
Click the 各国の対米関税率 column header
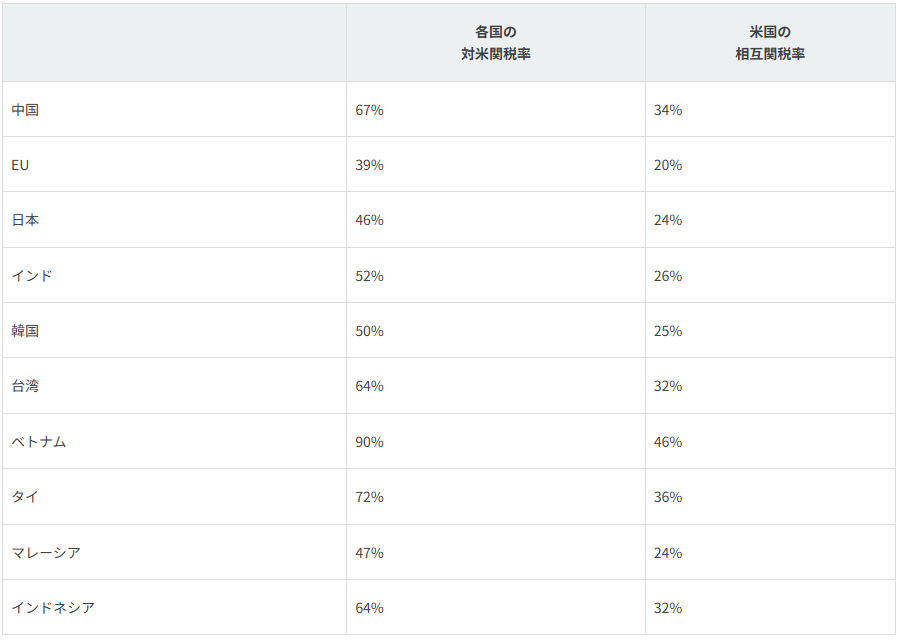pyautogui.click(x=496, y=43)
